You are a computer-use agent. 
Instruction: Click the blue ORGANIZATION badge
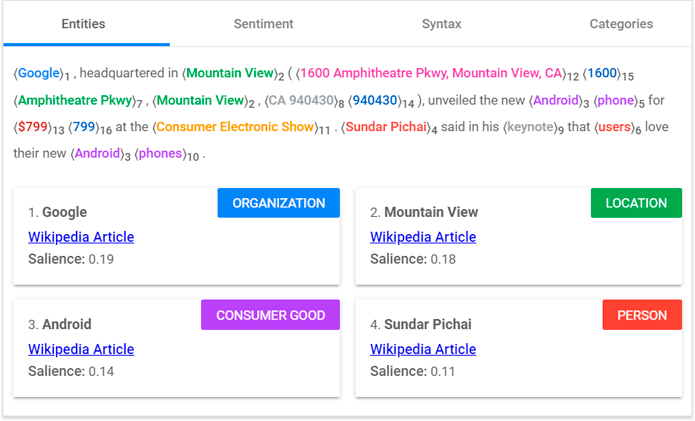pyautogui.click(x=278, y=203)
